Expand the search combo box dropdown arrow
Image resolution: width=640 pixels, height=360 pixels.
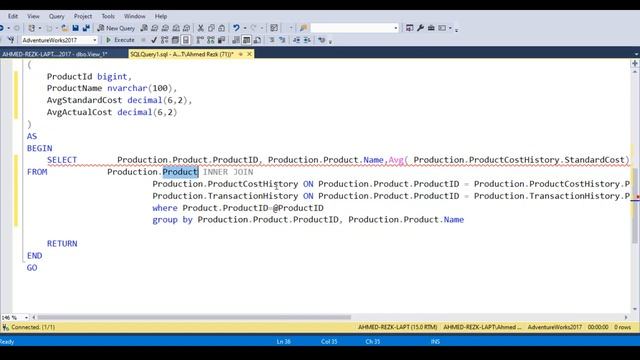[x=396, y=28]
